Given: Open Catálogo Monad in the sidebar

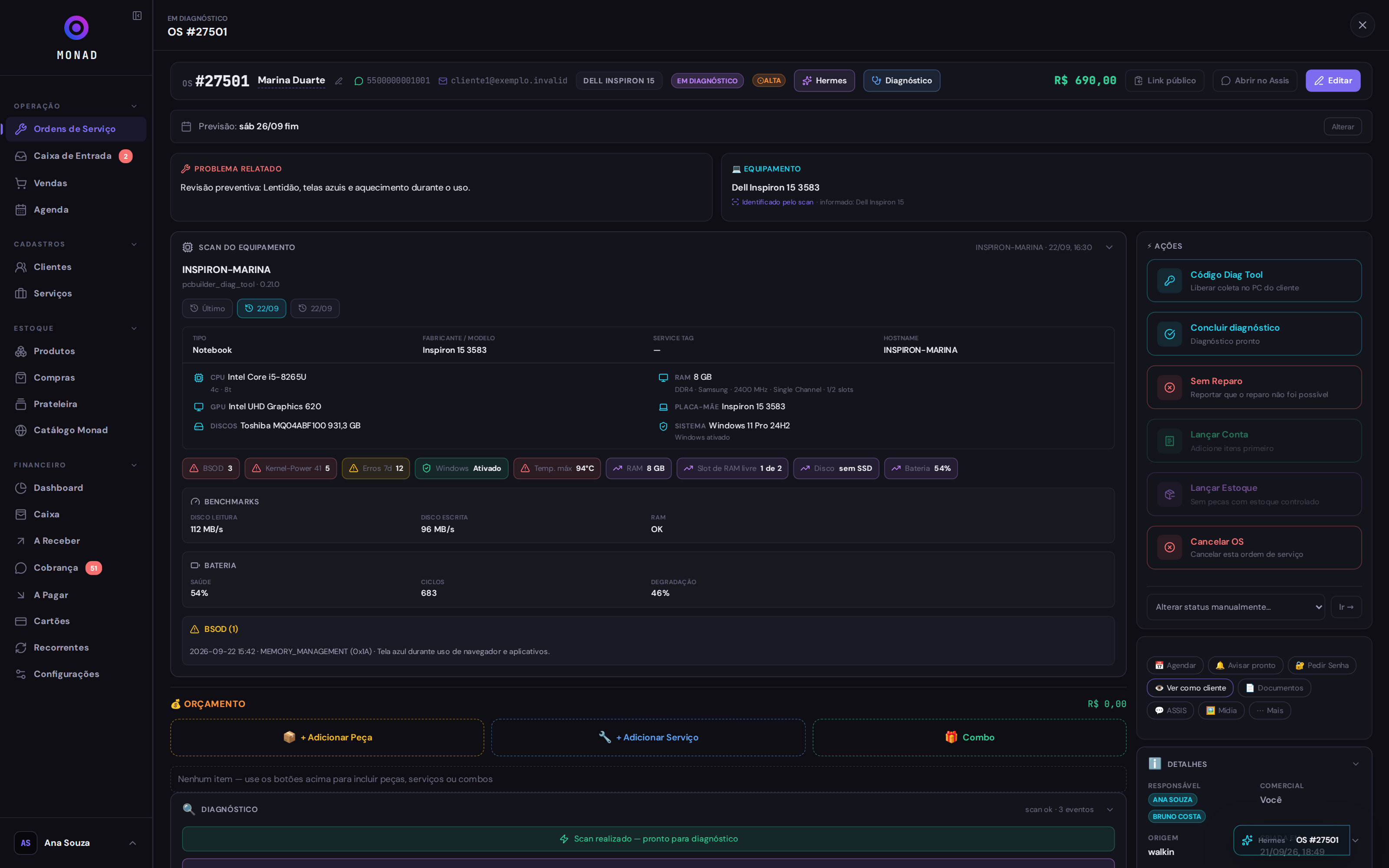Looking at the screenshot, I should [x=76, y=430].
